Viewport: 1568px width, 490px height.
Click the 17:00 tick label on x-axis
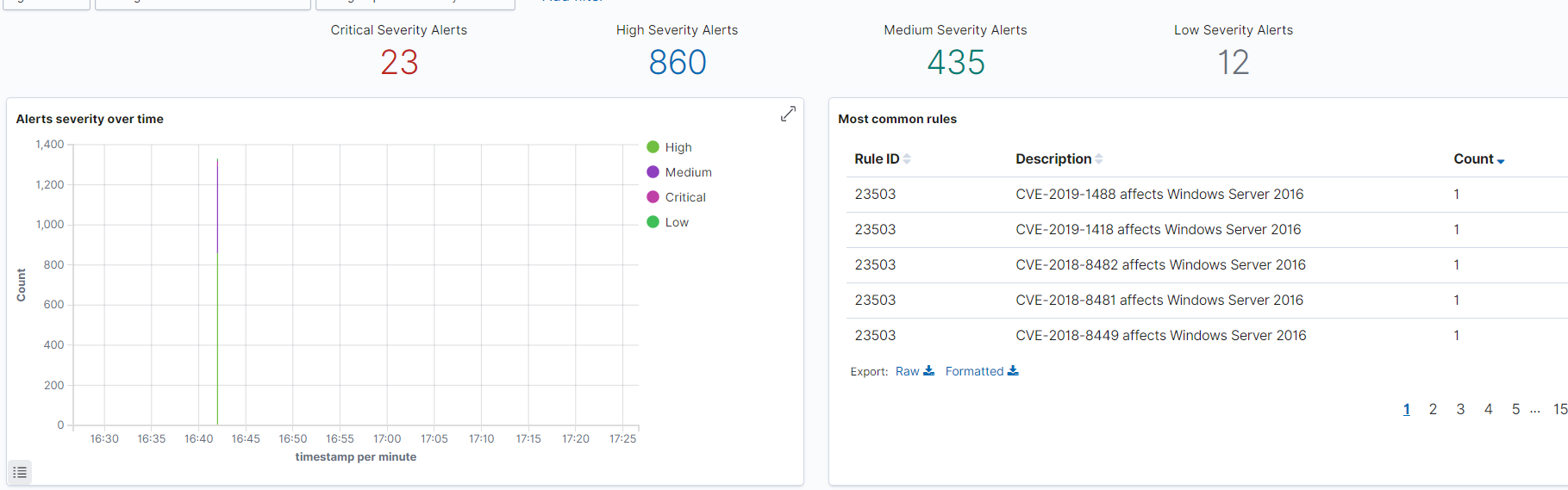(387, 439)
